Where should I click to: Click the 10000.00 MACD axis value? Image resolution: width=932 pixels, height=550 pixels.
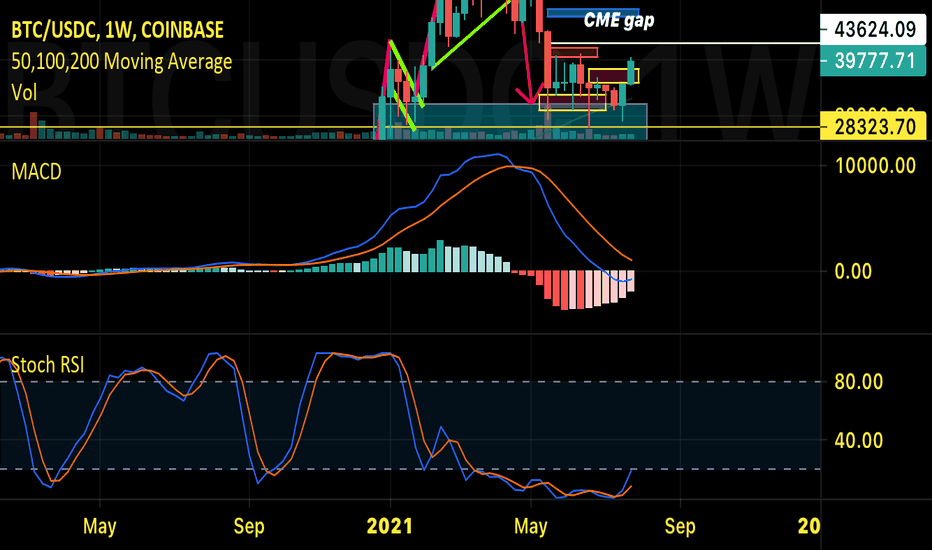coord(875,166)
